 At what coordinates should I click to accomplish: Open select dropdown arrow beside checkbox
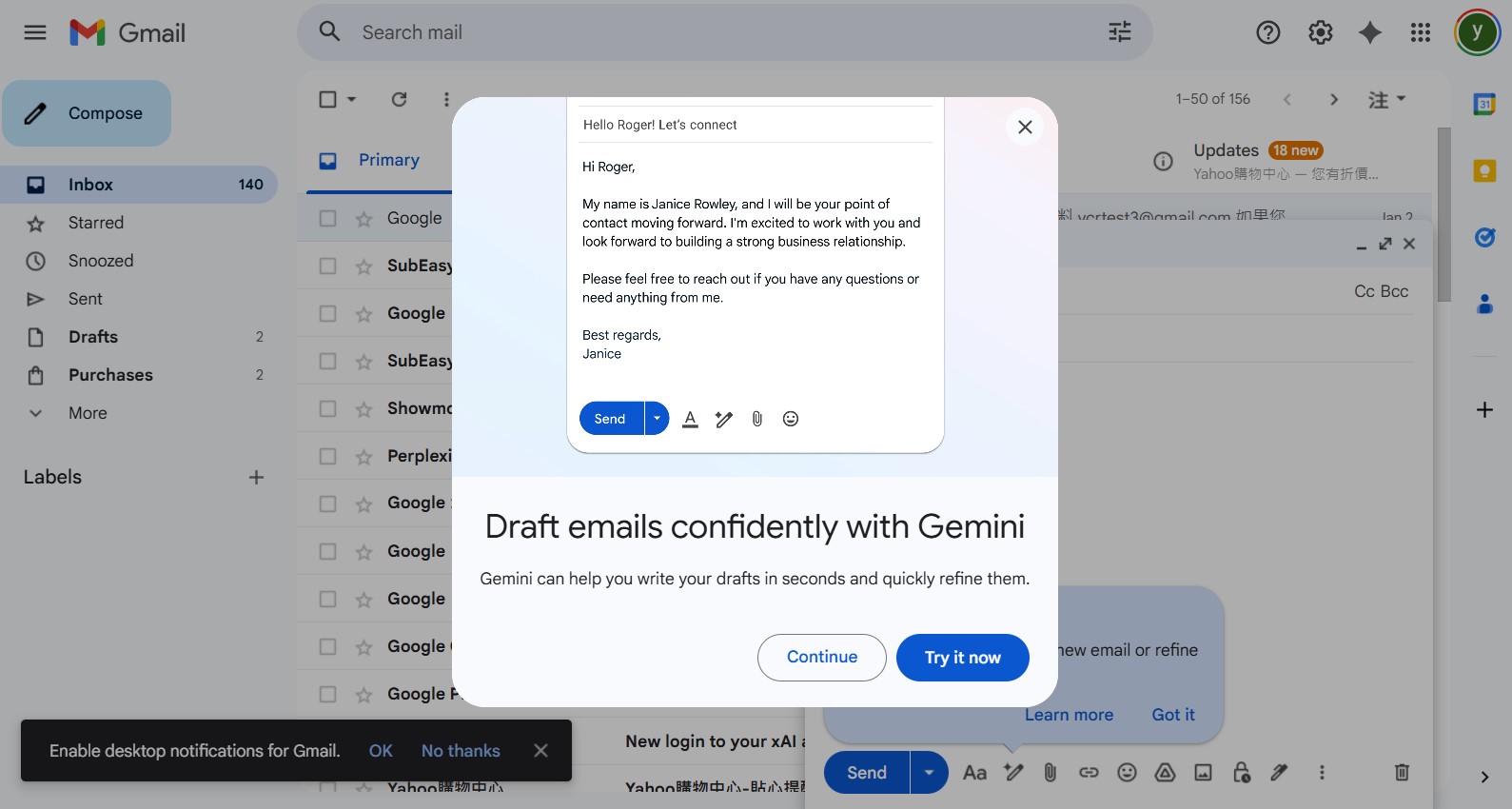(x=351, y=99)
